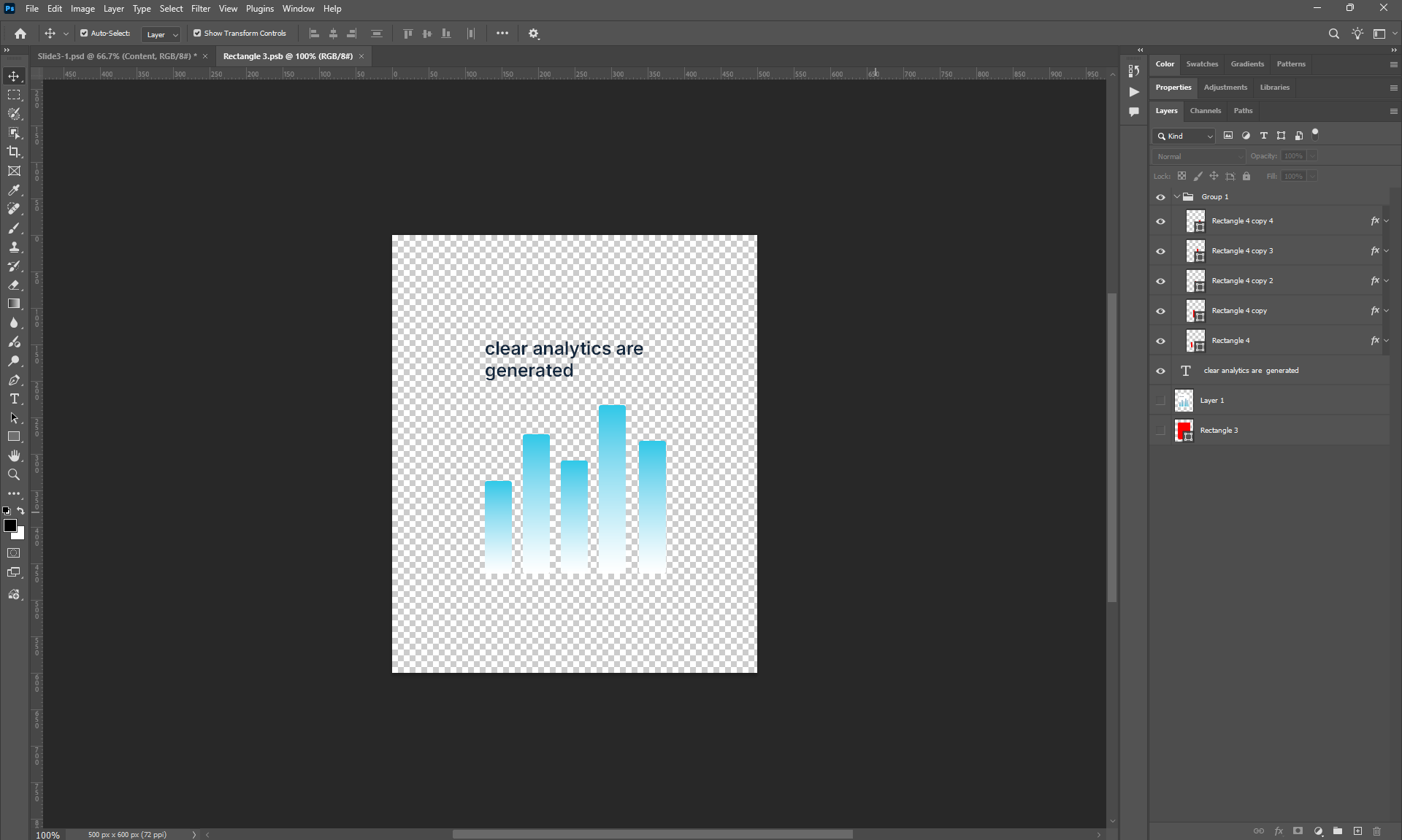Screen dimensions: 1402x840
Task: Select the Pen tool
Action: [x=14, y=379]
